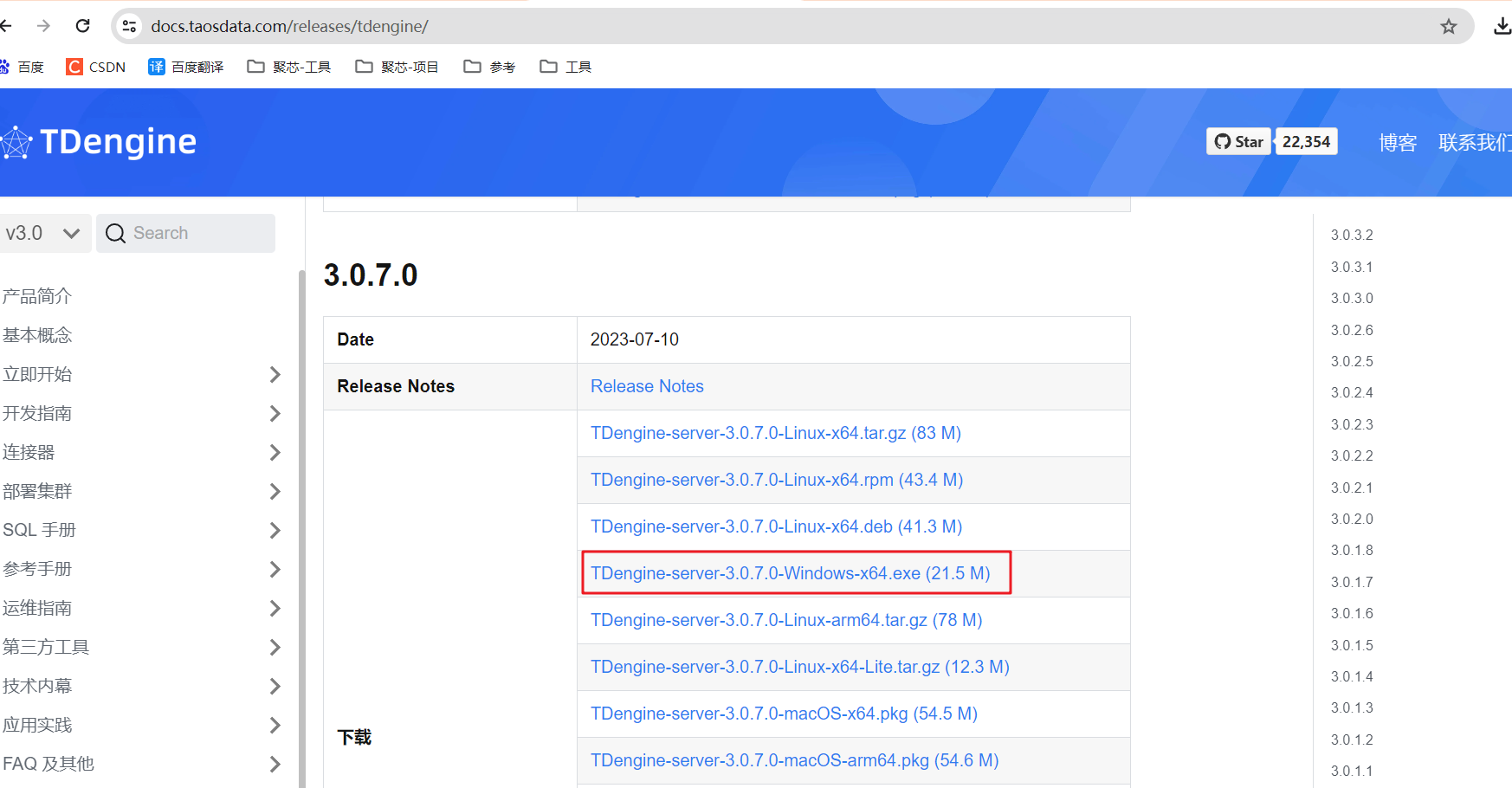Screen dimensions: 1512x788
Task: Jump to version 3.0.3.1 in contents
Action: point(1352,267)
